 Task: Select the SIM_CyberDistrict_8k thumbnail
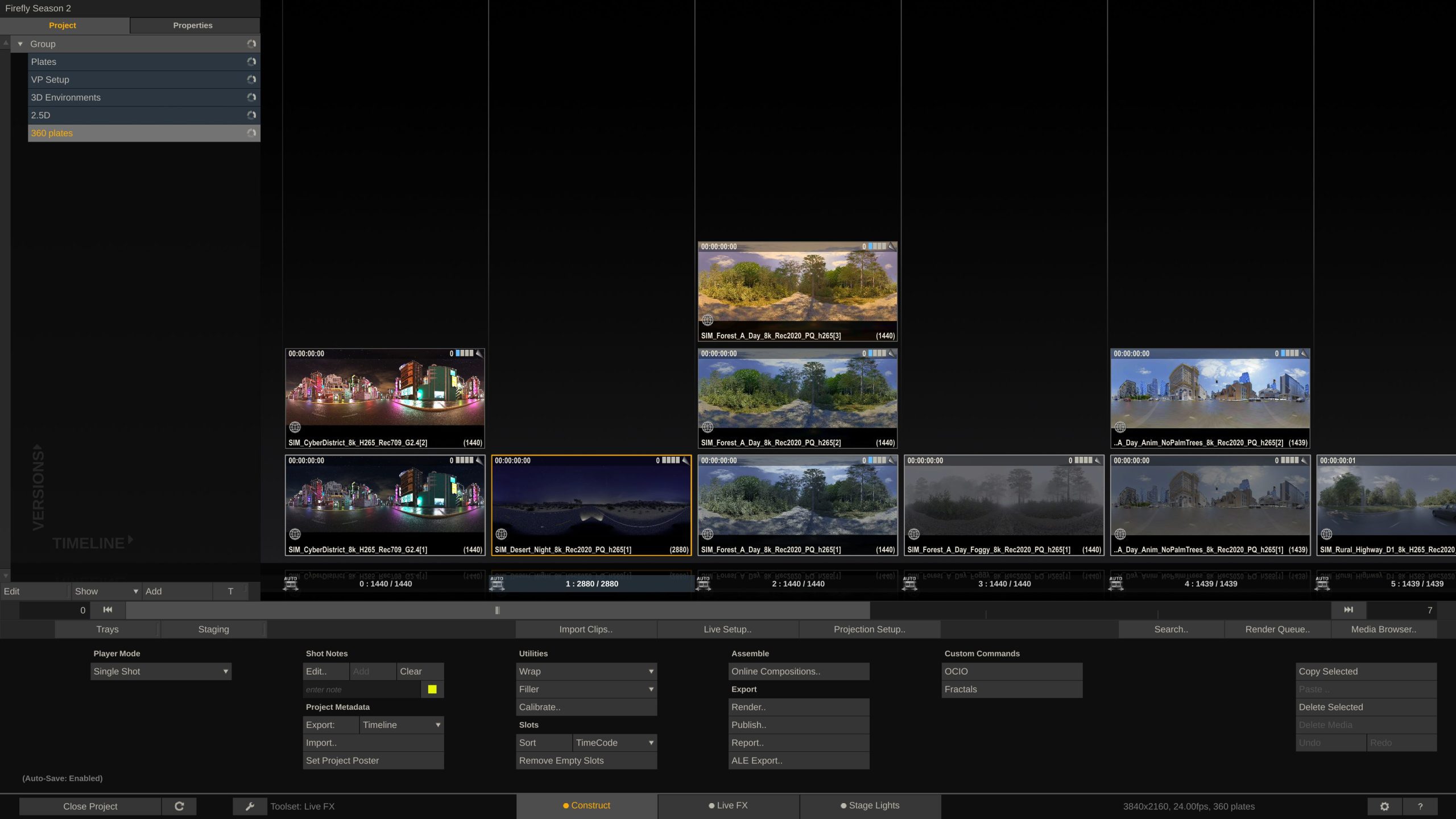pyautogui.click(x=385, y=392)
